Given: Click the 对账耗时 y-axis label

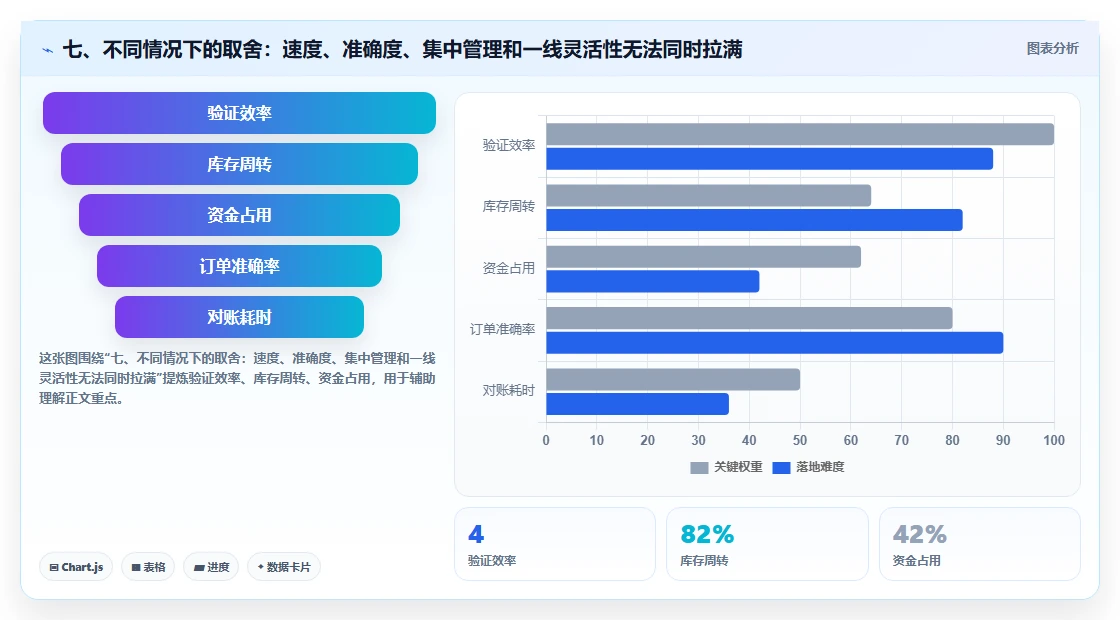Looking at the screenshot, I should [509, 390].
